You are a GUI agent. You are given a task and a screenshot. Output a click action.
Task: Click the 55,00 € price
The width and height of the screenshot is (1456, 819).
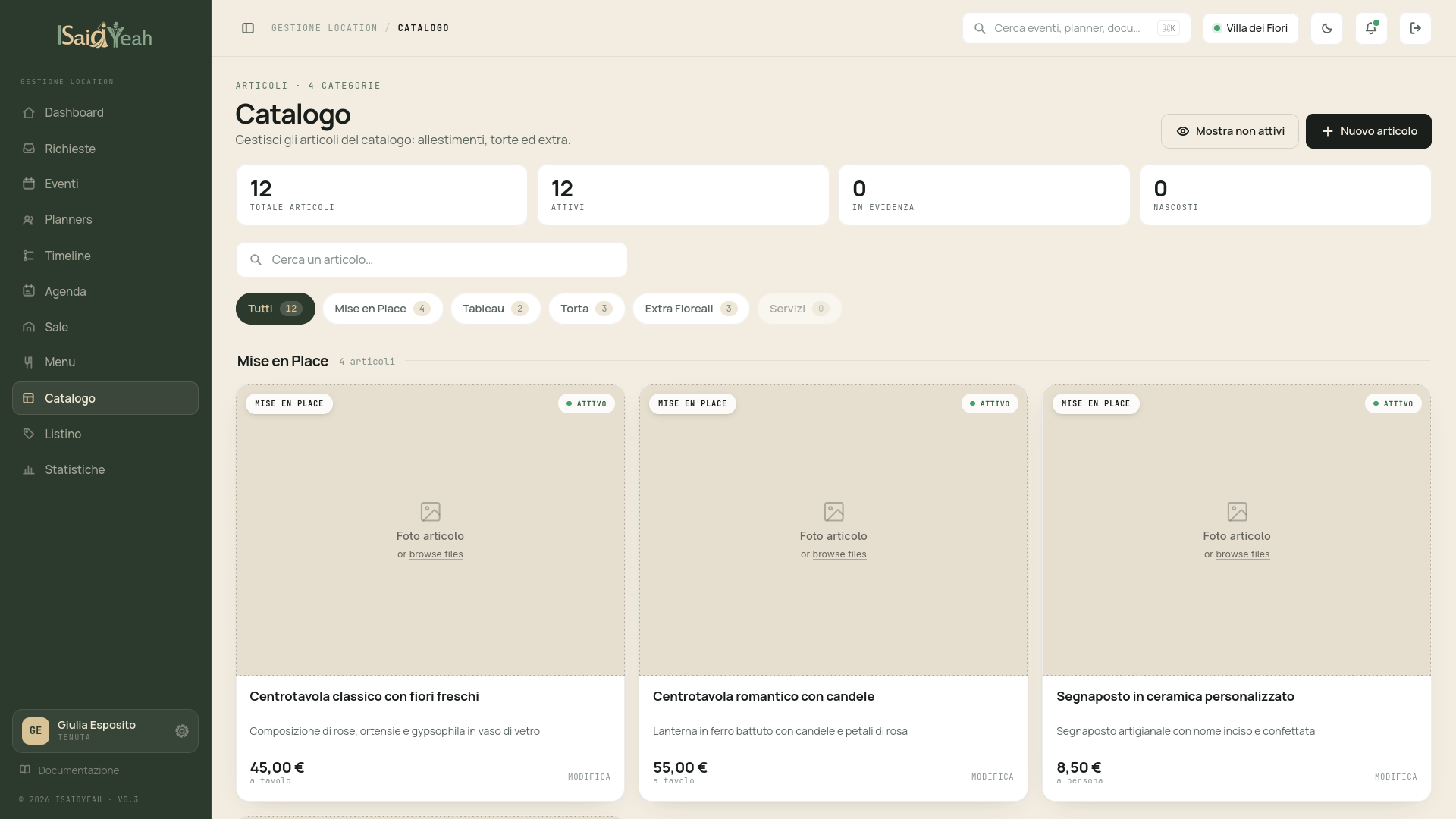[x=680, y=767]
